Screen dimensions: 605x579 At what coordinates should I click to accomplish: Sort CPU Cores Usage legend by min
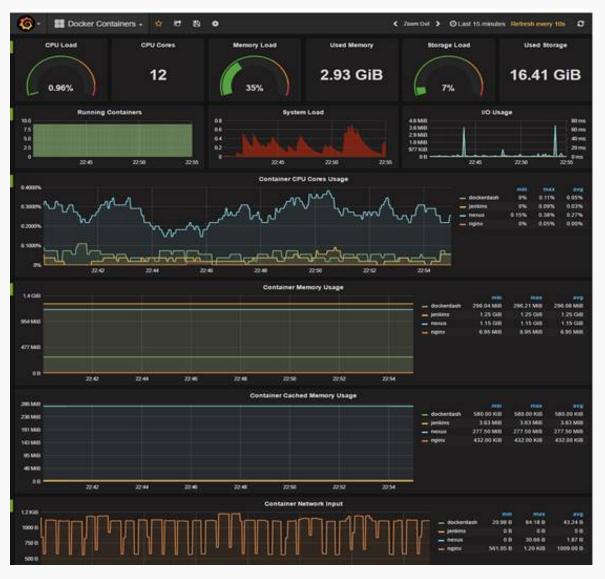[522, 189]
